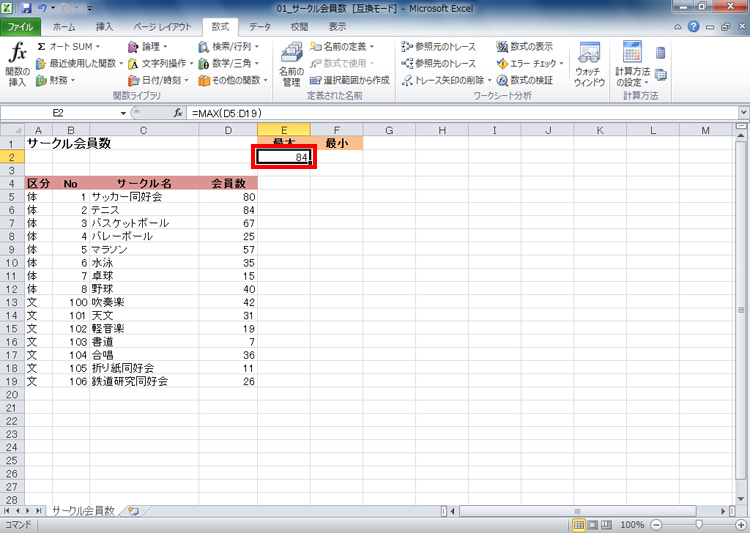Image resolution: width=750 pixels, height=533 pixels.
Task: Open the View (表示) tab
Action: point(337,27)
